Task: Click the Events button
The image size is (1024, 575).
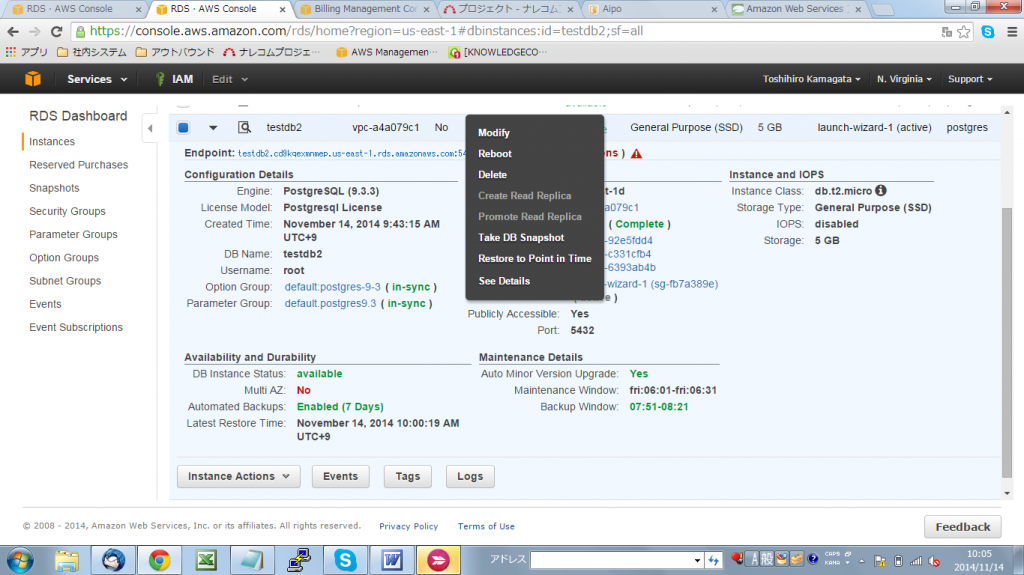Action: click(x=340, y=476)
